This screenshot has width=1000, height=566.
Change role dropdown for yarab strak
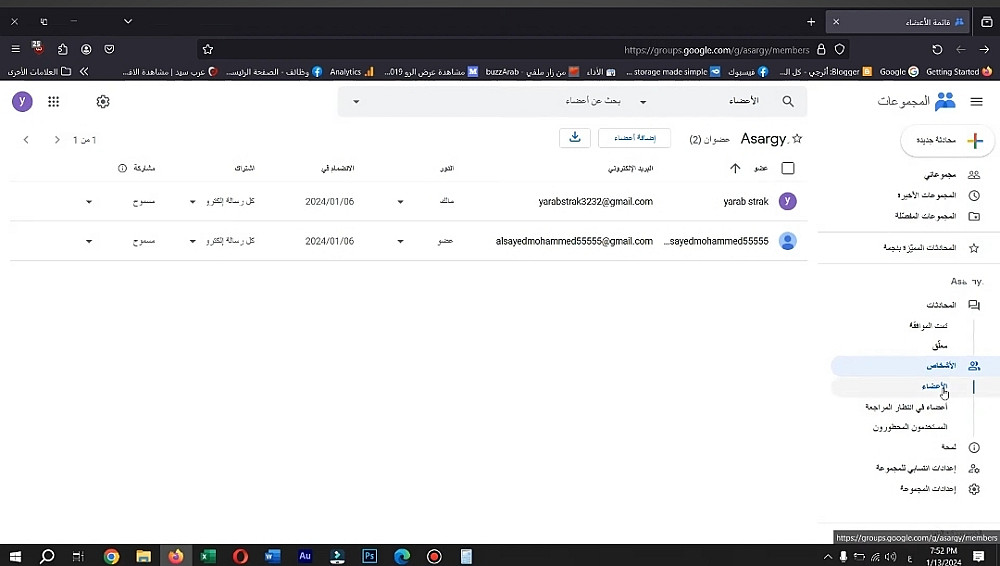click(x=401, y=202)
